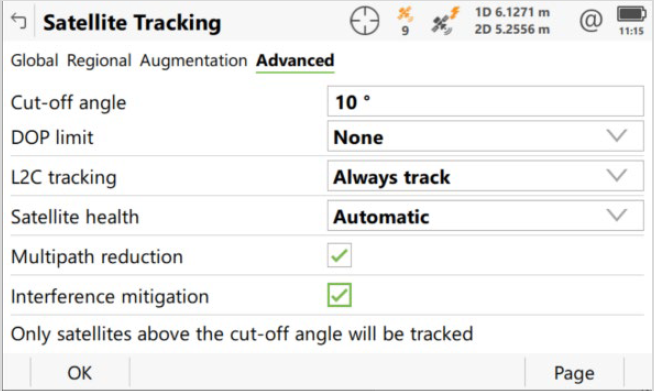The width and height of the screenshot is (657, 391).
Task: Toggle the Interference mitigation checkbox
Action: [x=339, y=295]
